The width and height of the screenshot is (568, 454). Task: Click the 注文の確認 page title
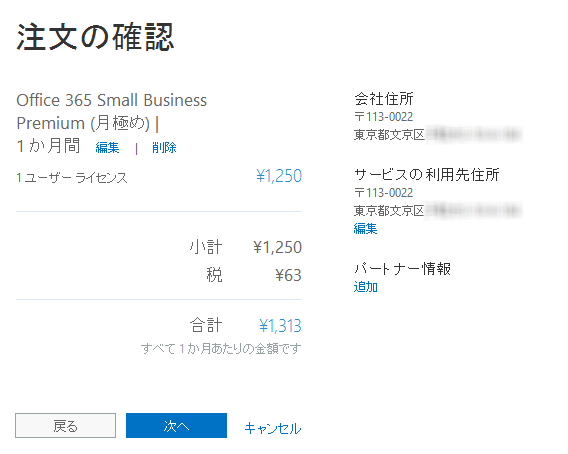coord(95,37)
